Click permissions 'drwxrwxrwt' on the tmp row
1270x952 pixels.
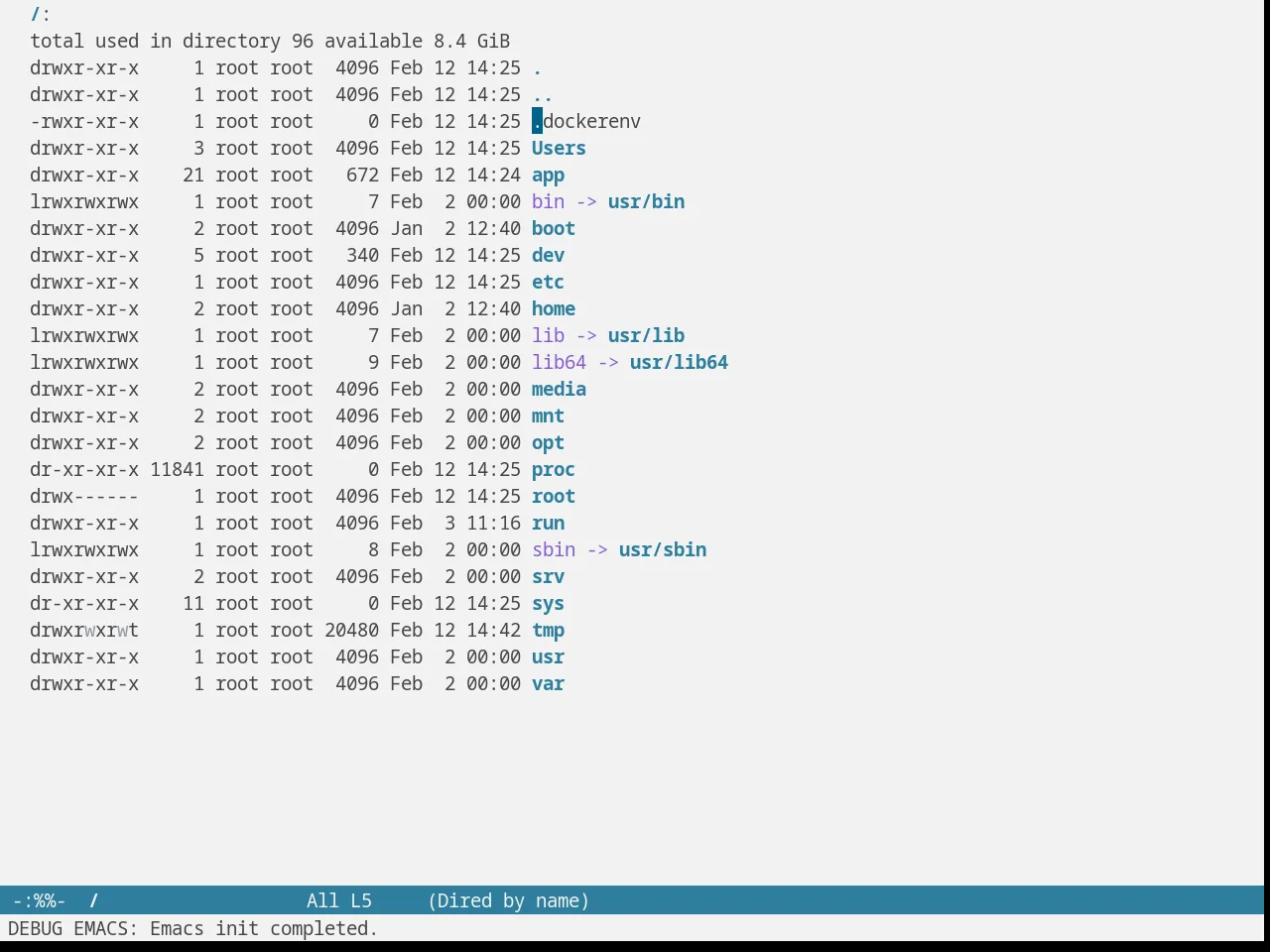84,630
